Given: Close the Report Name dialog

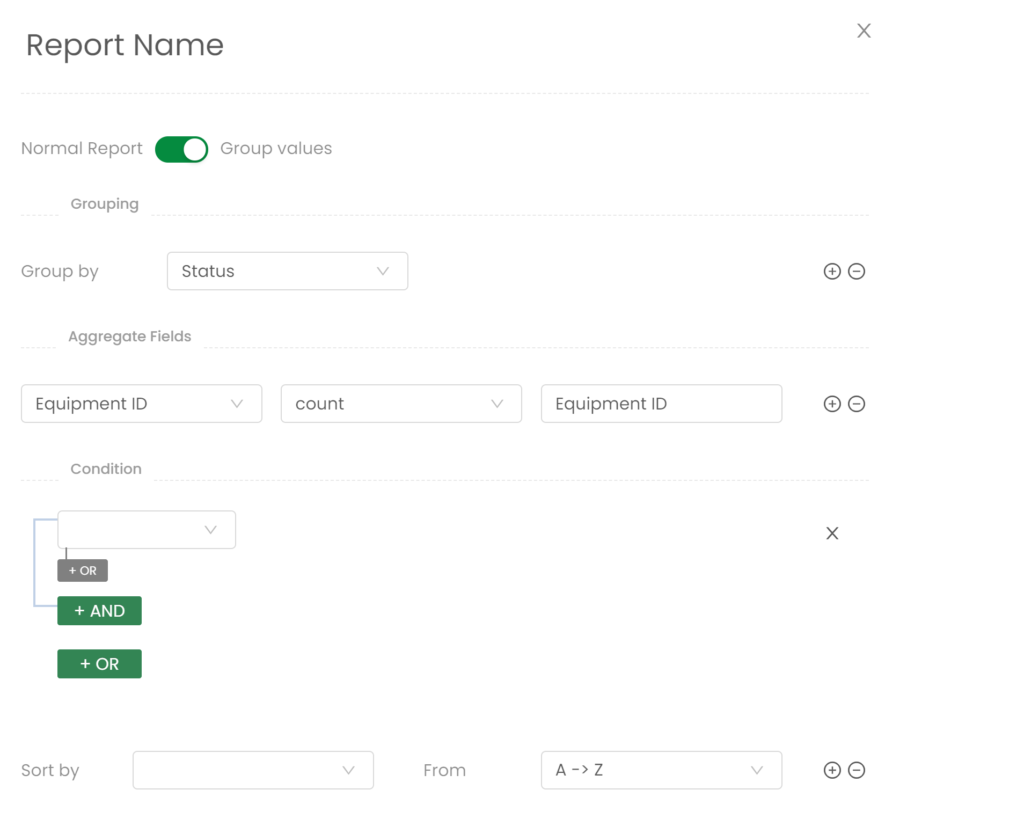Looking at the screenshot, I should click(x=863, y=31).
